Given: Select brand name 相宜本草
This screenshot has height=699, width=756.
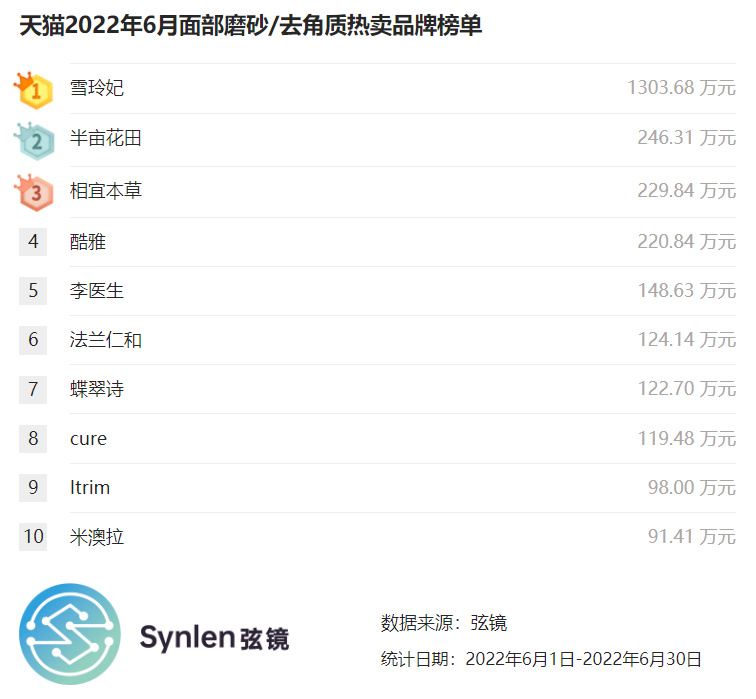Looking at the screenshot, I should click(106, 191).
